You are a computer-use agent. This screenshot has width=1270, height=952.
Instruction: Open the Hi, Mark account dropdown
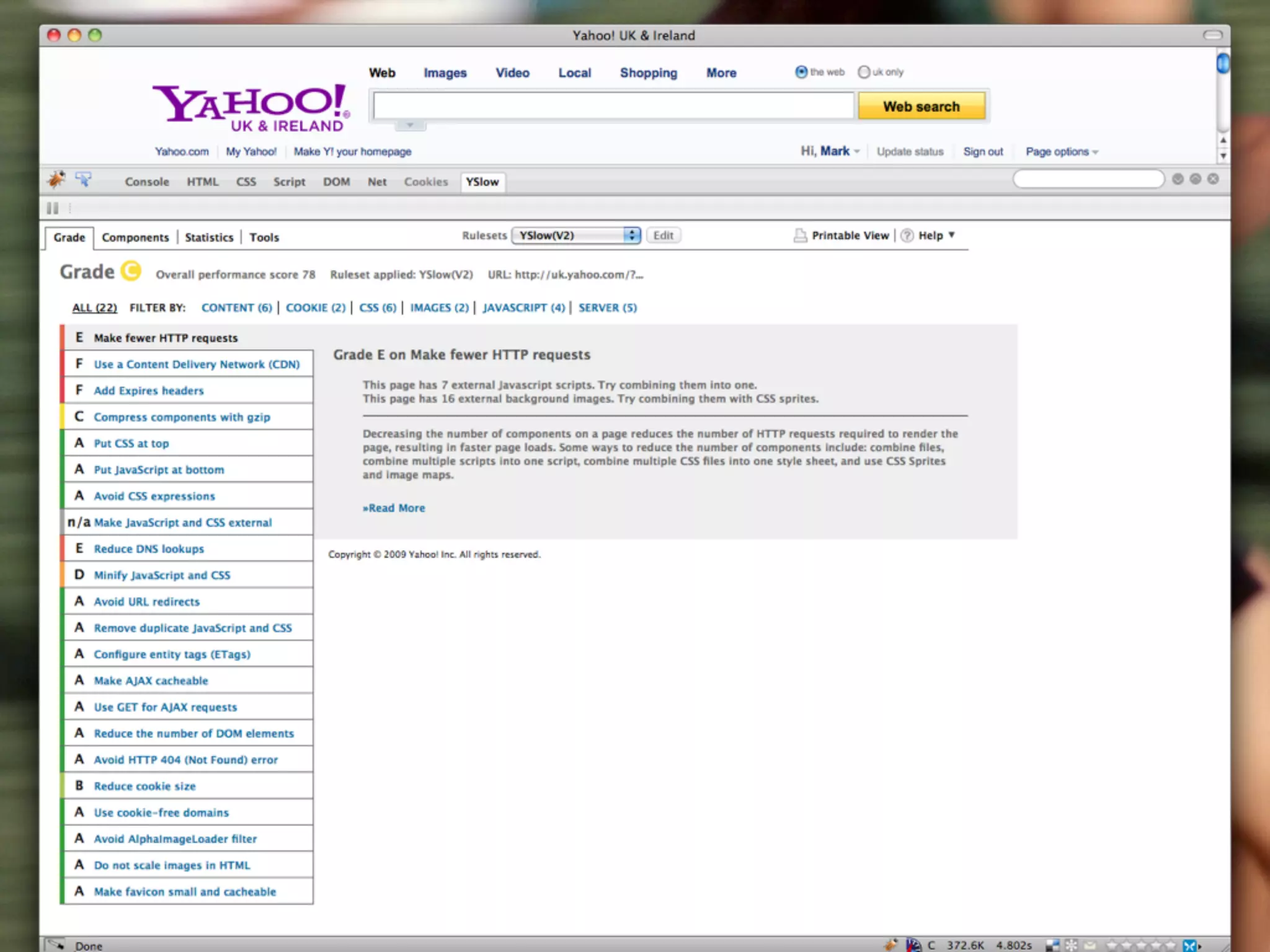[830, 151]
